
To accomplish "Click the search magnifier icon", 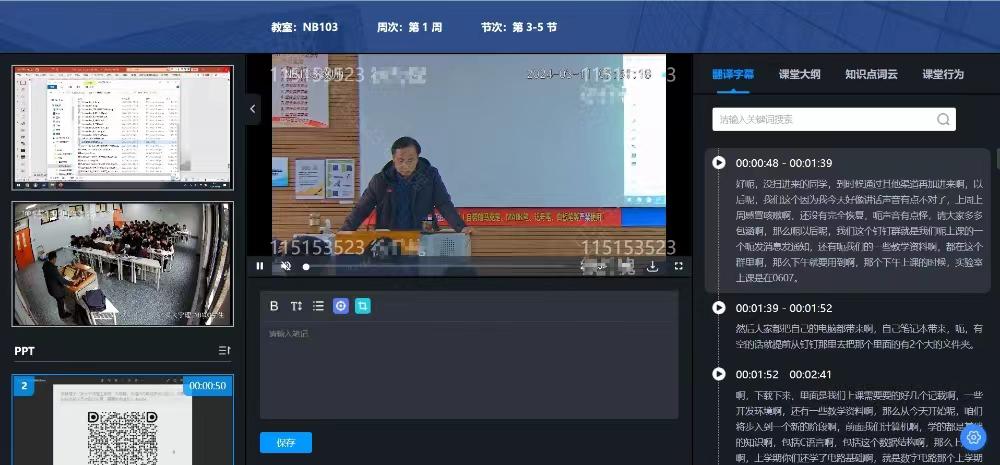I will click(943, 120).
